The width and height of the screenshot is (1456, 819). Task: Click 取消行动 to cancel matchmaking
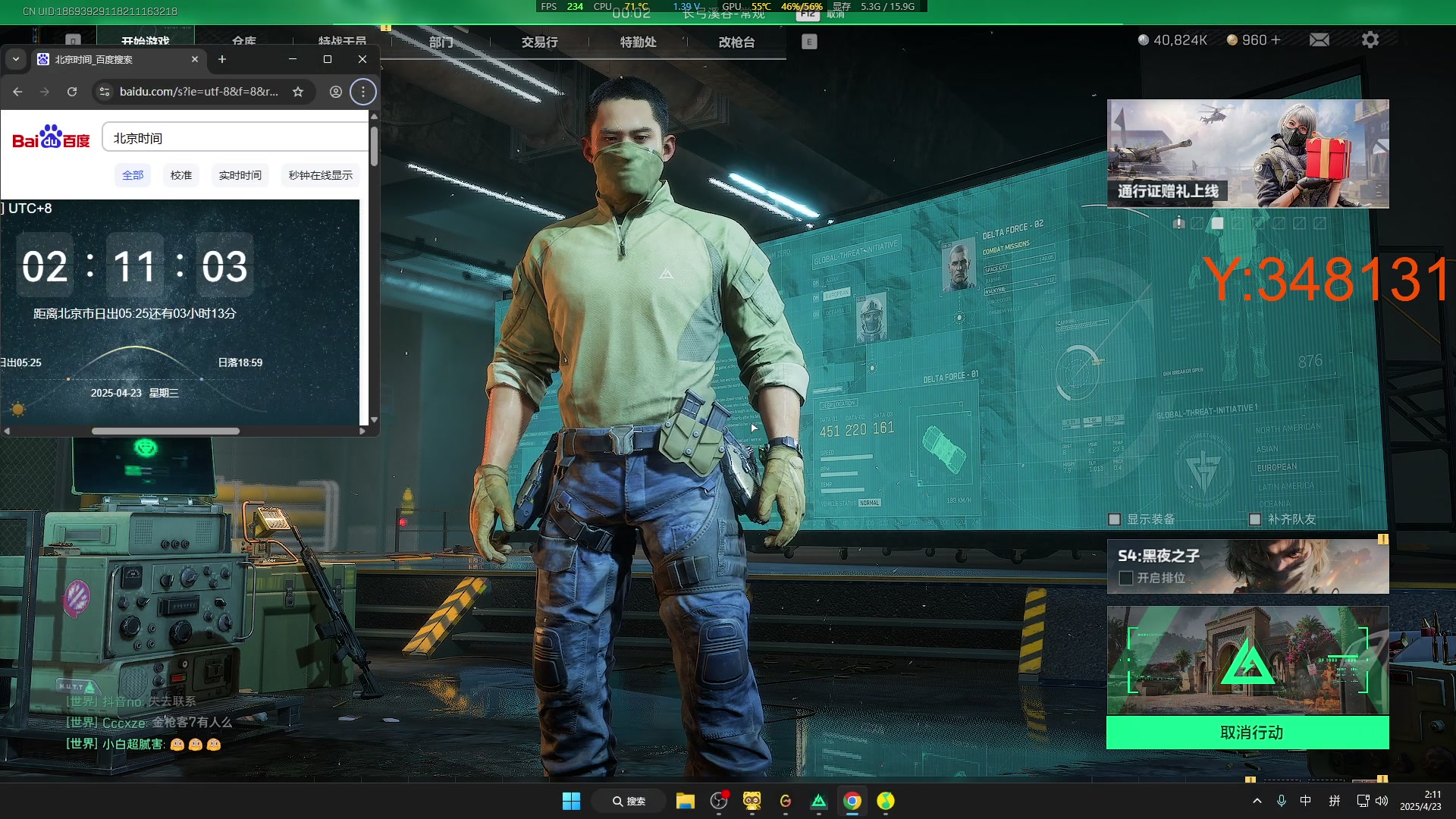[1247, 733]
